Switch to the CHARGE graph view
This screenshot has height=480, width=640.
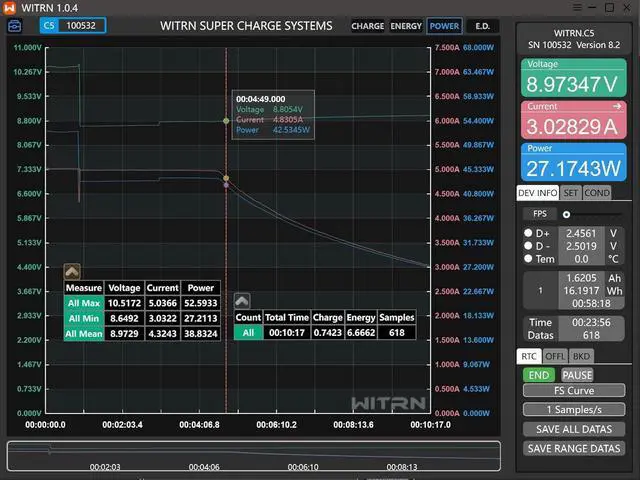[367, 26]
